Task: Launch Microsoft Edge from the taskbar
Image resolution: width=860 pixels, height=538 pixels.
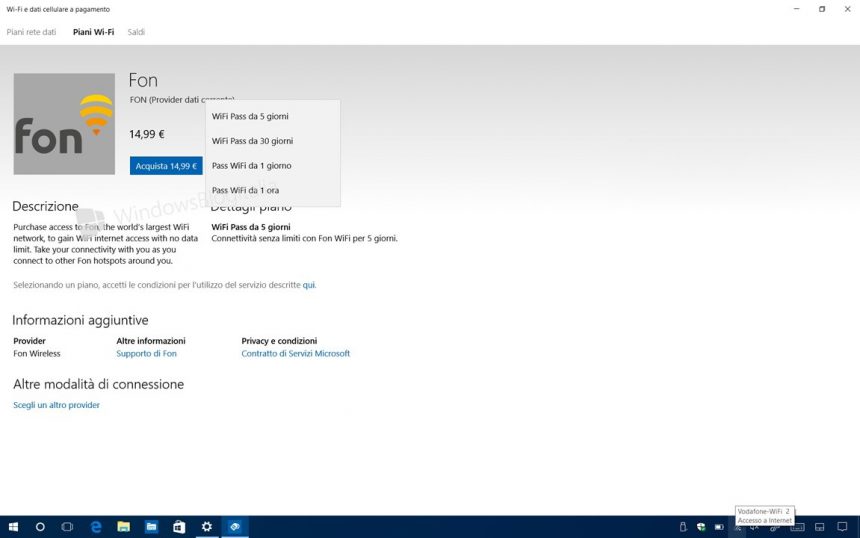Action: coord(96,527)
